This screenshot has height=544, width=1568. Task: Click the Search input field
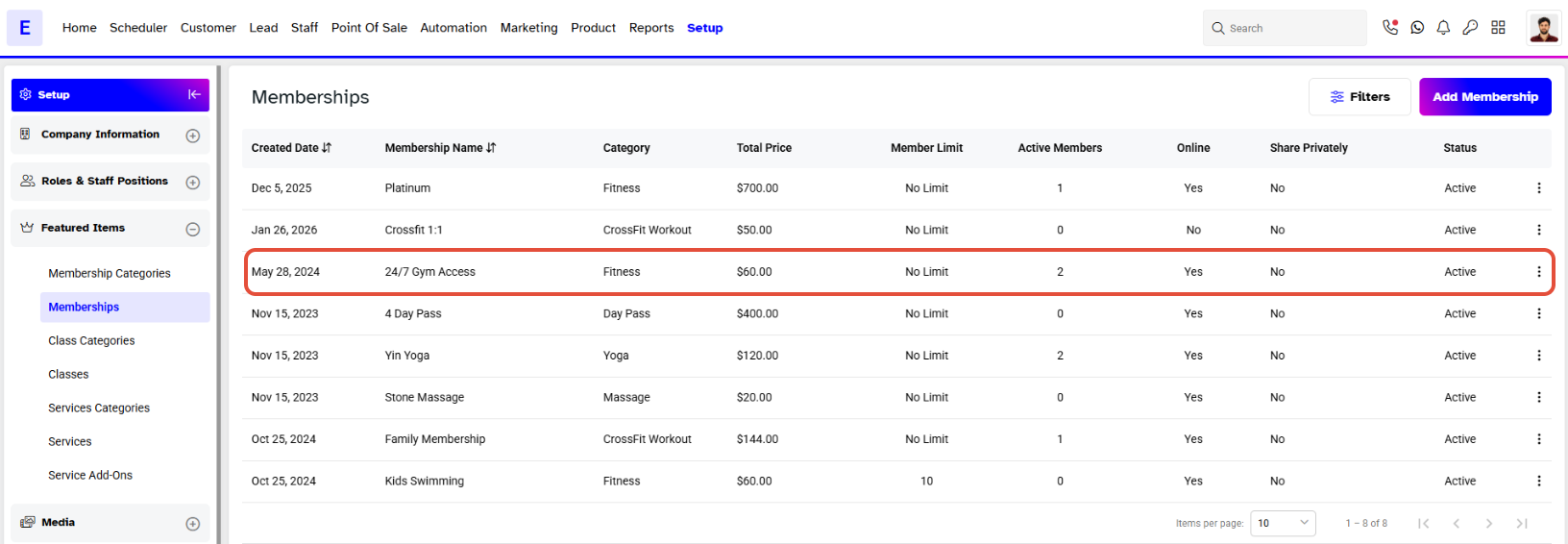(1285, 28)
